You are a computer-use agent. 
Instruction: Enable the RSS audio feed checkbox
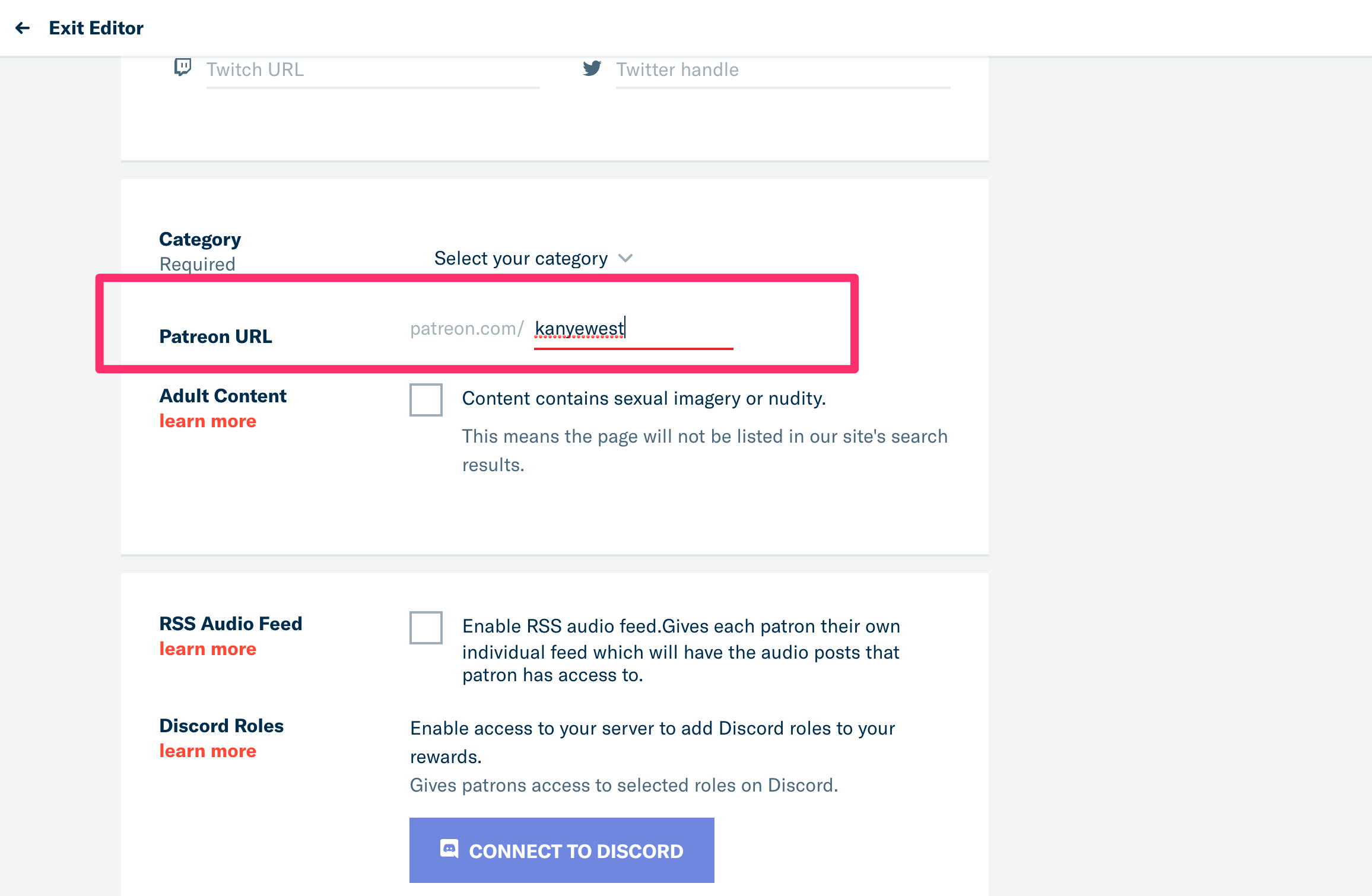(x=426, y=627)
